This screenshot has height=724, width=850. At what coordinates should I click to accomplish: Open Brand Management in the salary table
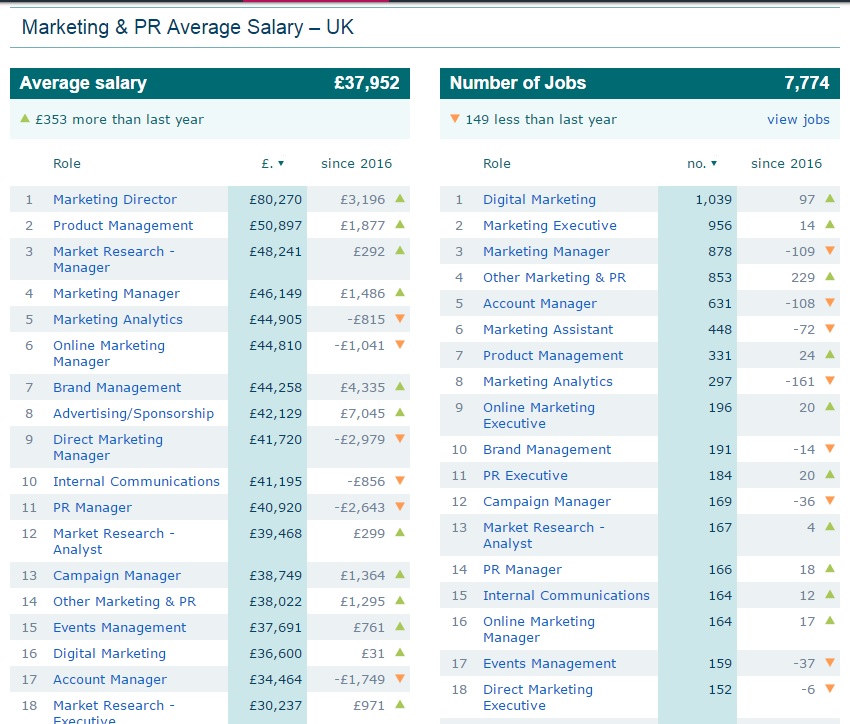[117, 387]
